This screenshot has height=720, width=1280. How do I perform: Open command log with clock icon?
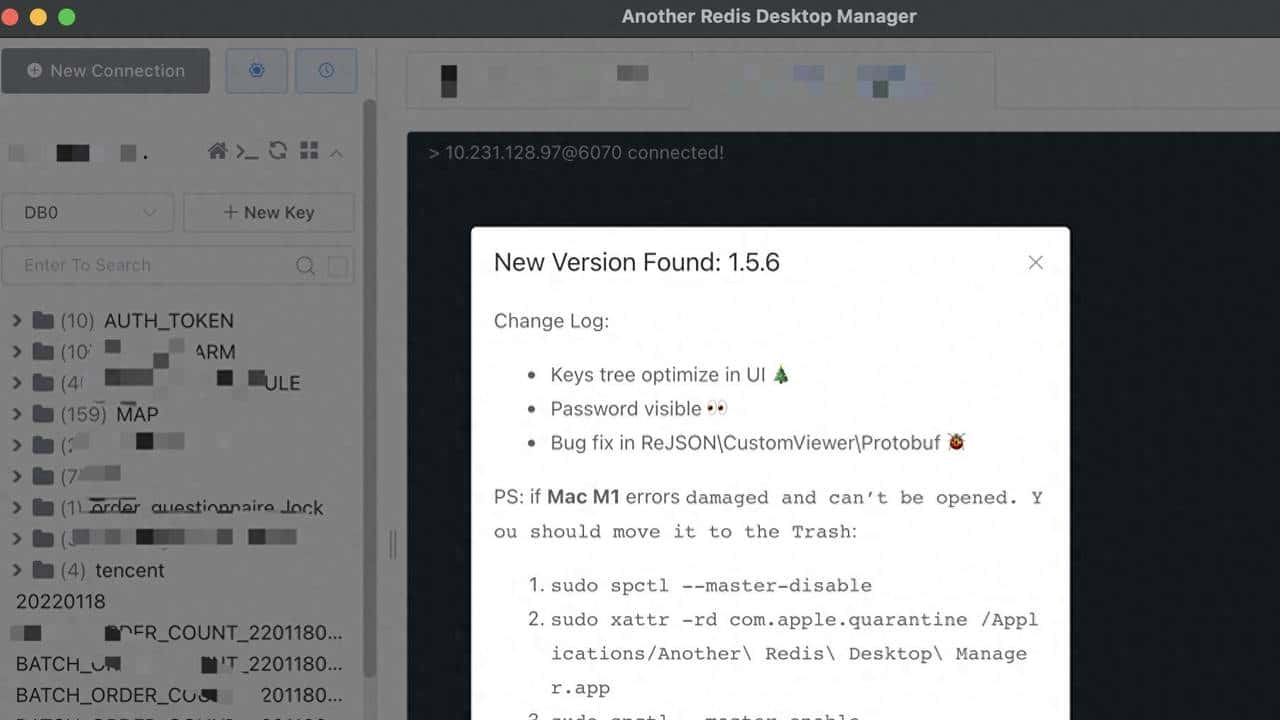point(326,71)
